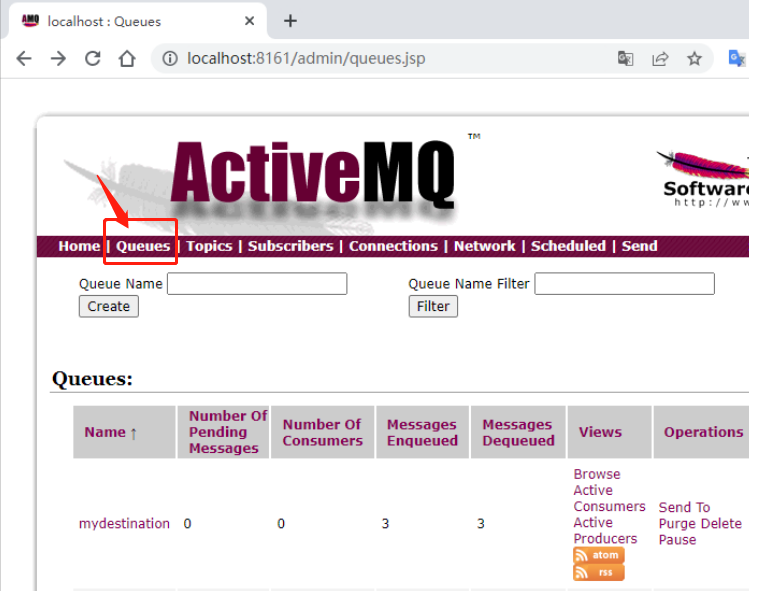Go to the Home menu item
The height and width of the screenshot is (591, 773).
[x=79, y=246]
